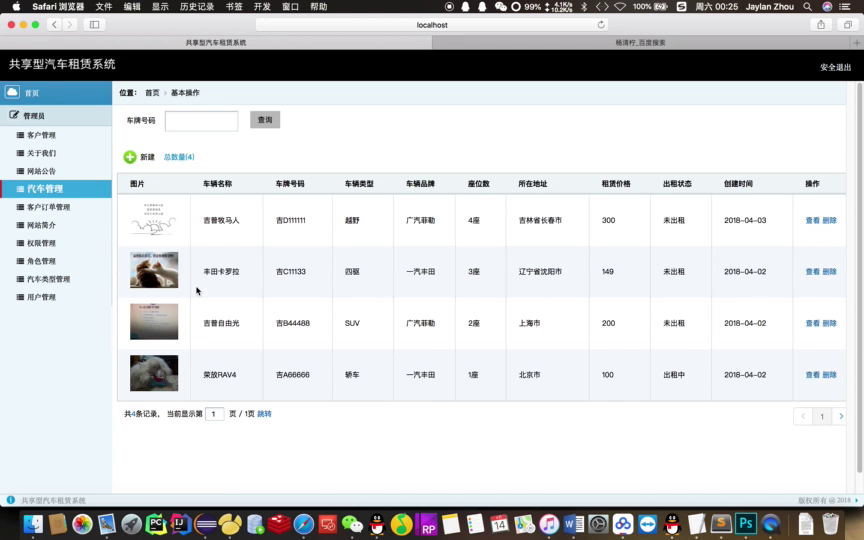Switch to the 杨清柠_百度搜索 tab
The height and width of the screenshot is (540, 864).
point(640,42)
